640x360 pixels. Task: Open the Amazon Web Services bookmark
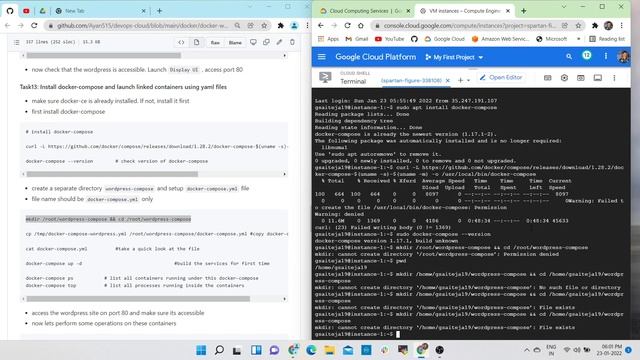500,39
